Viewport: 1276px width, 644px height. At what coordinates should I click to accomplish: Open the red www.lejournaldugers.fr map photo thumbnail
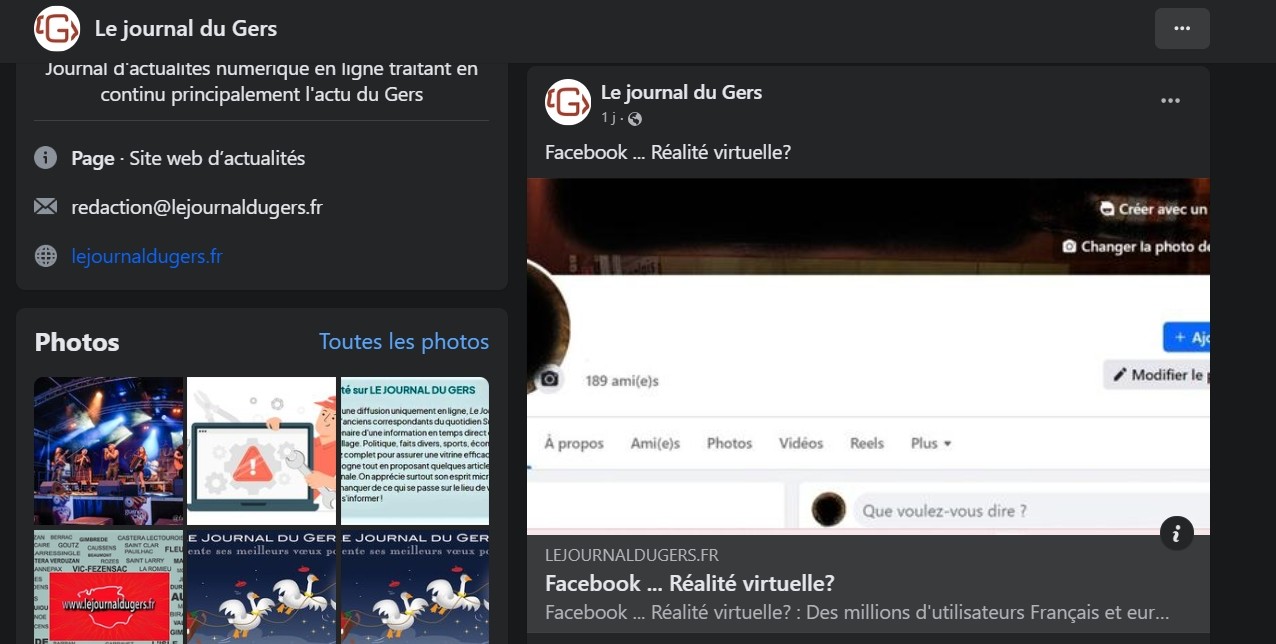(109, 587)
